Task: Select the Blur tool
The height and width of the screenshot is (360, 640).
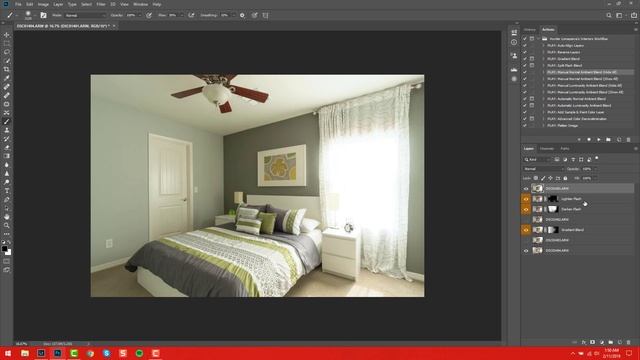Action: [7, 164]
